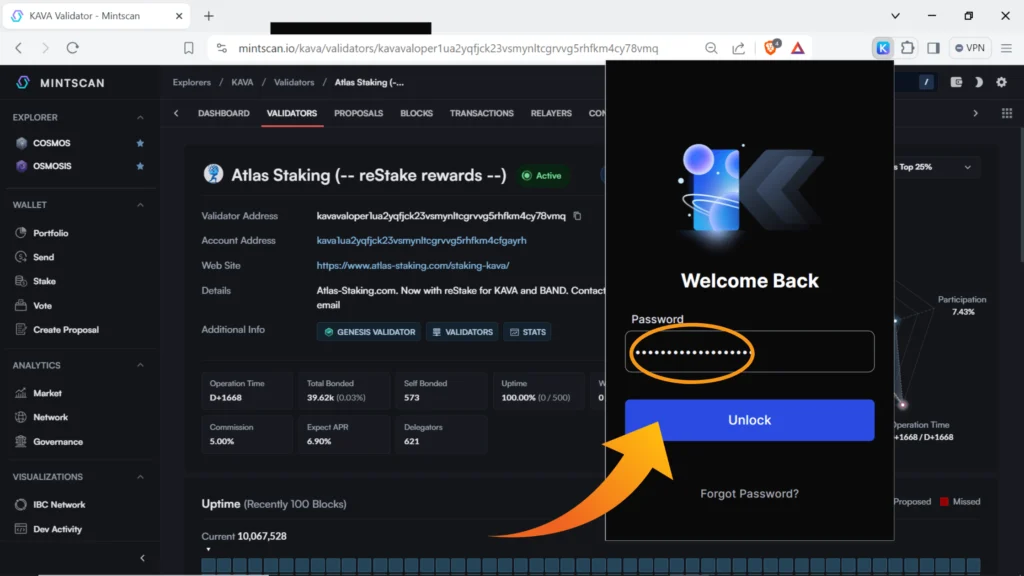Collapse the Explorer sidebar section
The image size is (1024, 576).
click(140, 117)
